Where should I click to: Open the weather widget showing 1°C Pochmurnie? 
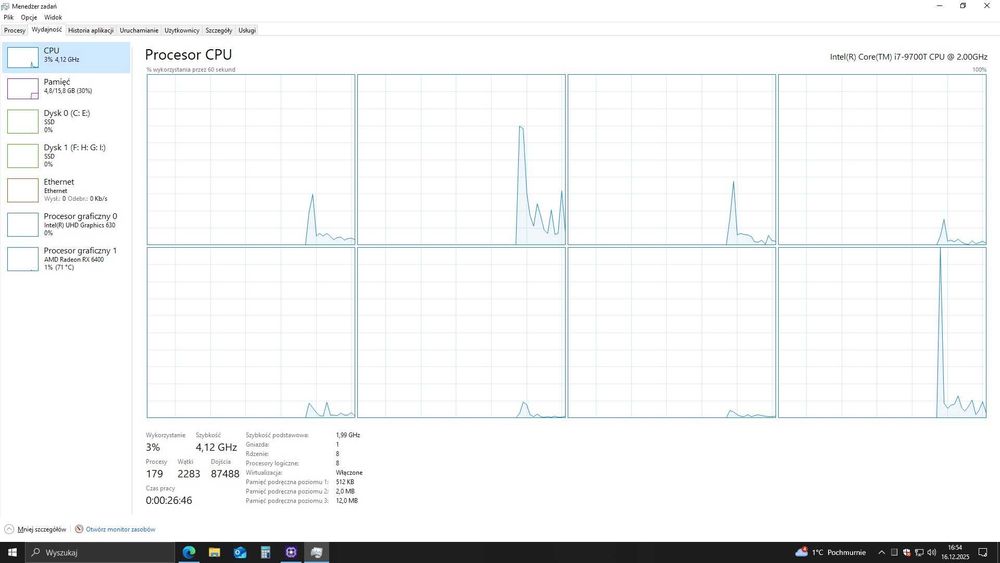pyautogui.click(x=831, y=552)
